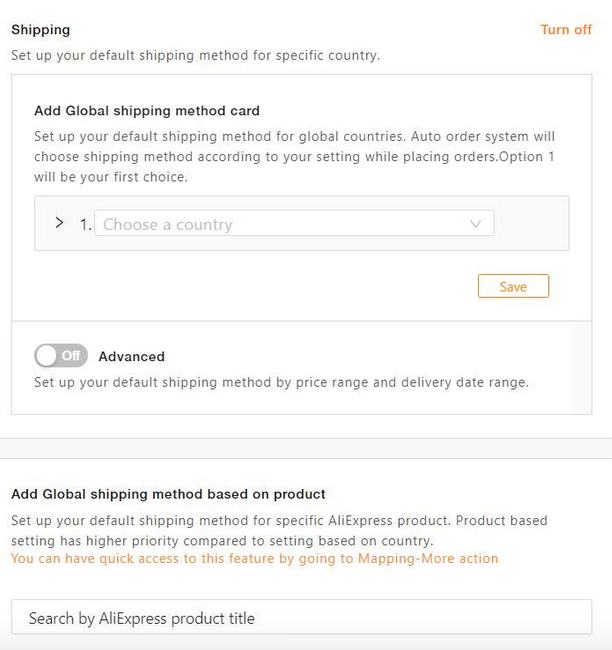Image resolution: width=612 pixels, height=650 pixels.
Task: Click the option number 1 label
Action: point(85,225)
